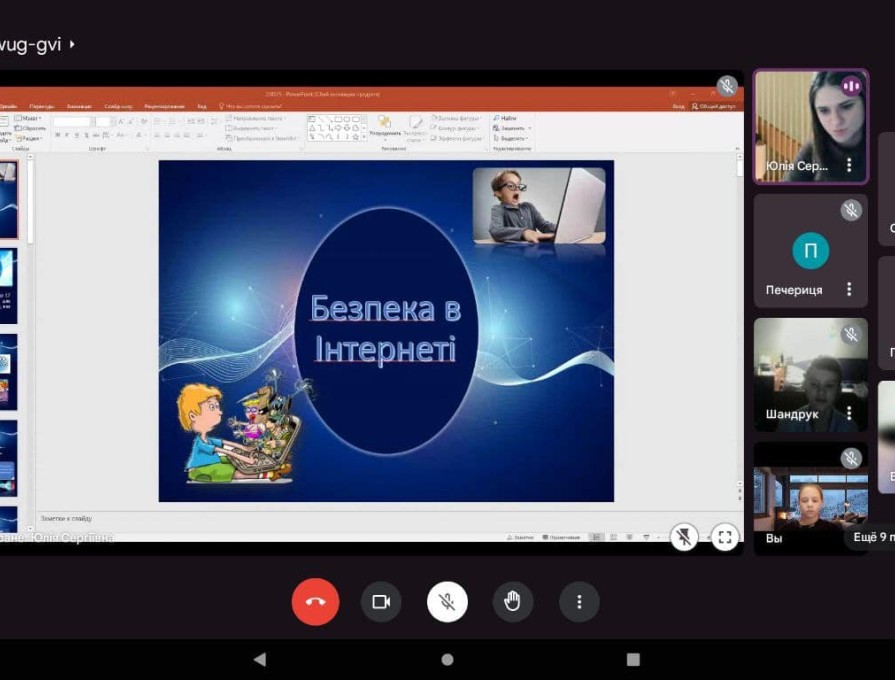Image resolution: width=895 pixels, height=680 pixels.
Task: End the call with the red hang-up button
Action: [315, 601]
